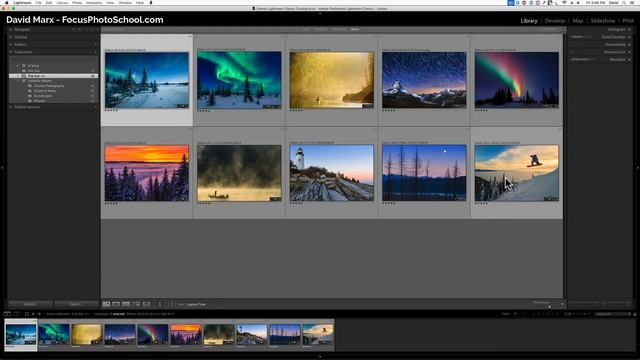The image size is (640, 360).
Task: Expand the Catalog panel
Action: [x=11, y=37]
